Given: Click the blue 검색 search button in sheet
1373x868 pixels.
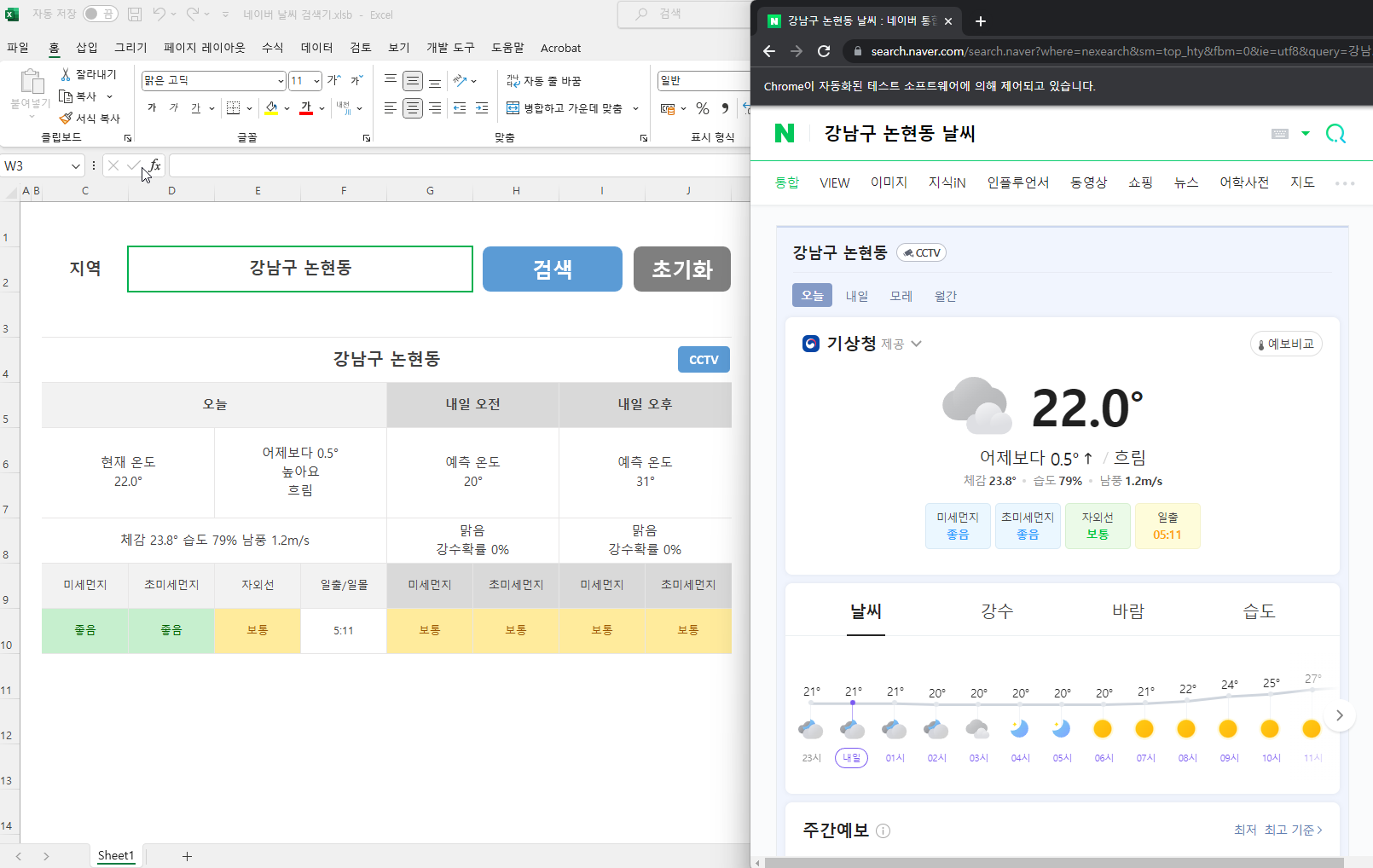Looking at the screenshot, I should click(x=553, y=269).
